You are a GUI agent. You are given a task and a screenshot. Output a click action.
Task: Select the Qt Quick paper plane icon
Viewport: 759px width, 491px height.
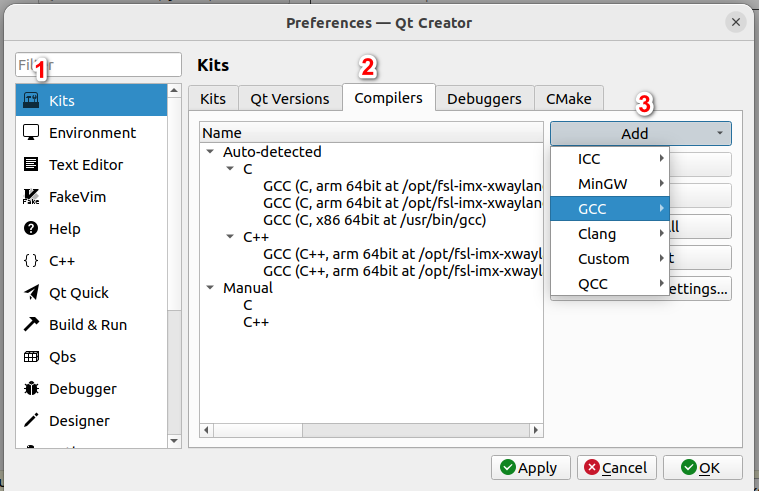click(x=31, y=293)
